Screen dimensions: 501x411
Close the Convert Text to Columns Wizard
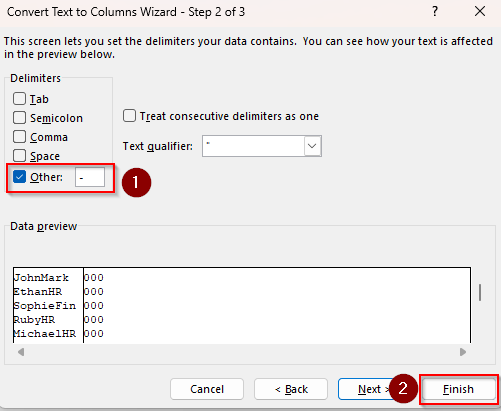pyautogui.click(x=480, y=12)
